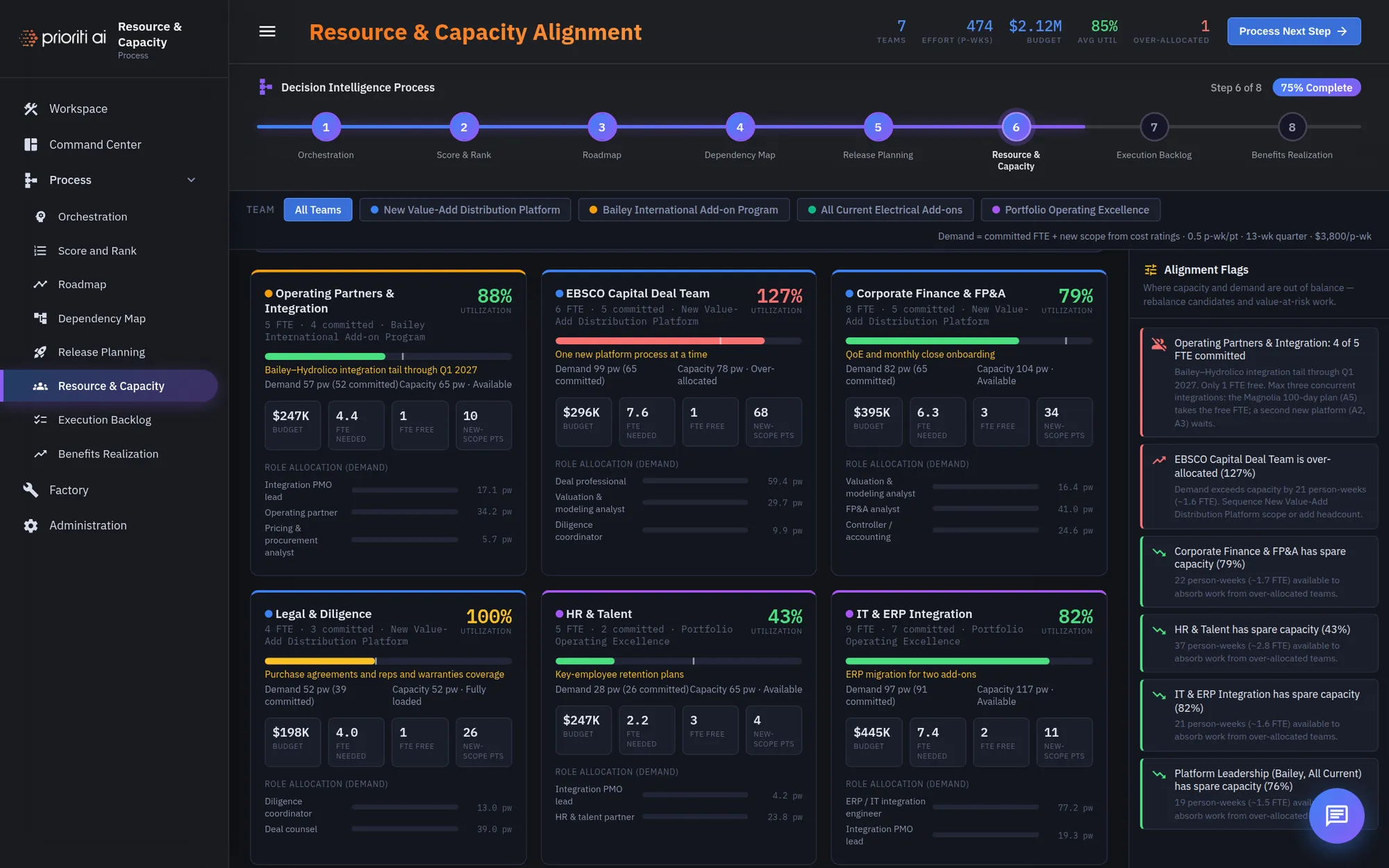Click the Orchestration lightbulb icon
1389x868 pixels.
(40, 217)
